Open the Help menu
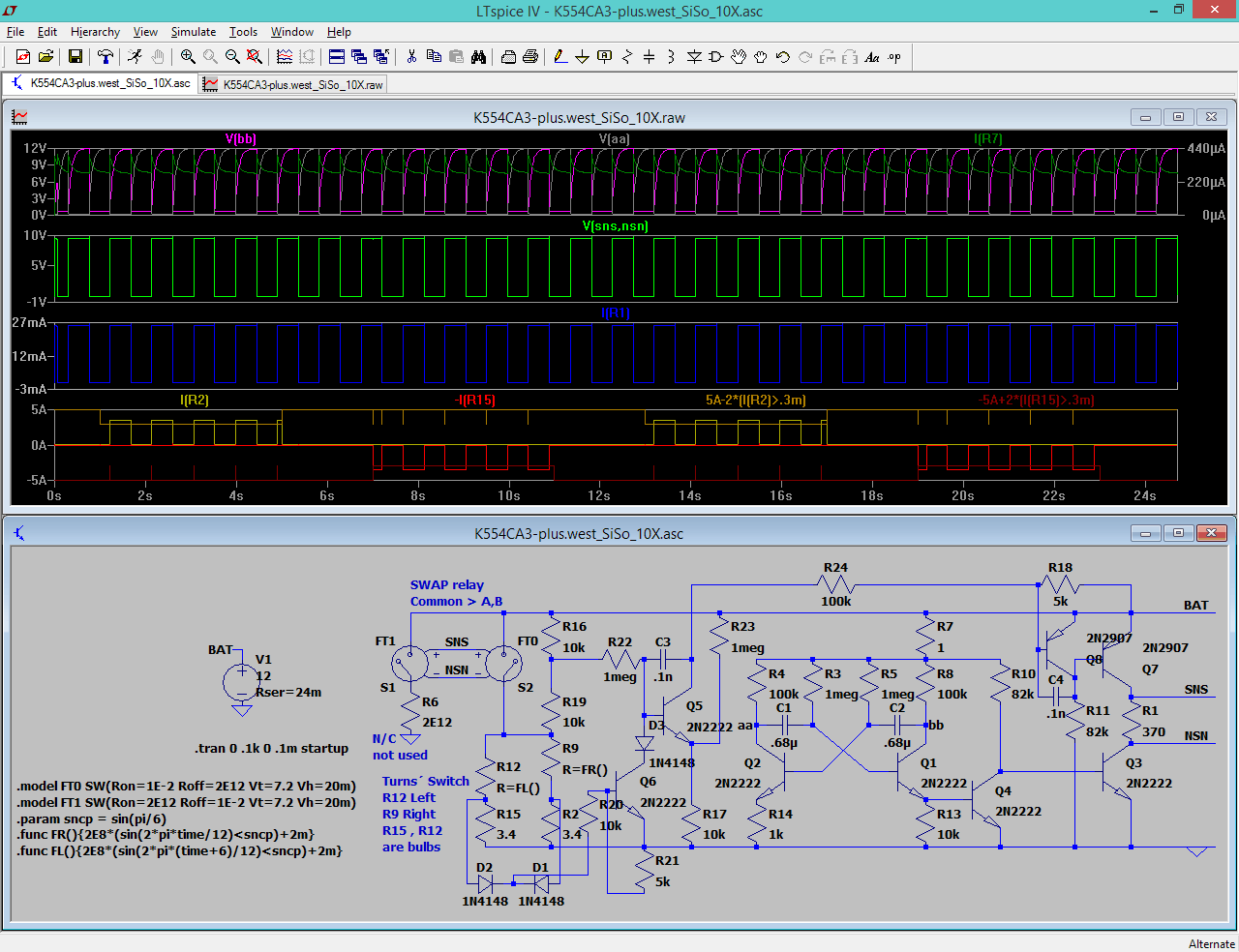Viewport: 1239px width, 952px height. click(339, 32)
